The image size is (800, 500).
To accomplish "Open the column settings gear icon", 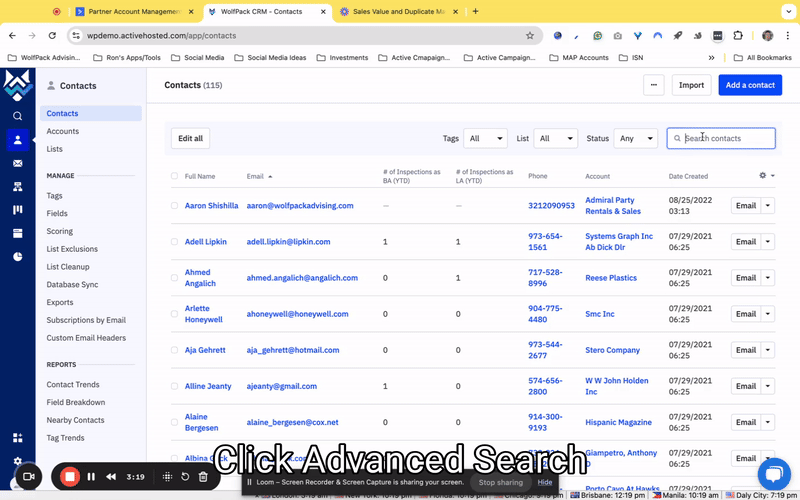I will pos(762,176).
